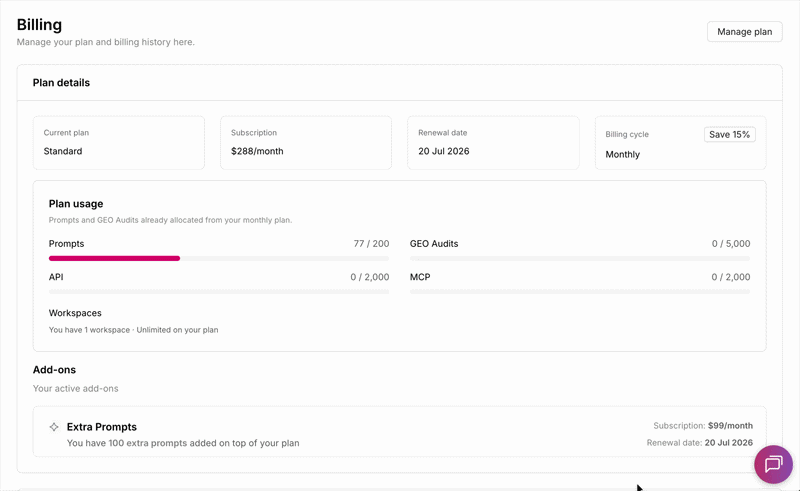Screen dimensions: 800x491
Task: Click the MCP usage bar
Action: (580, 291)
